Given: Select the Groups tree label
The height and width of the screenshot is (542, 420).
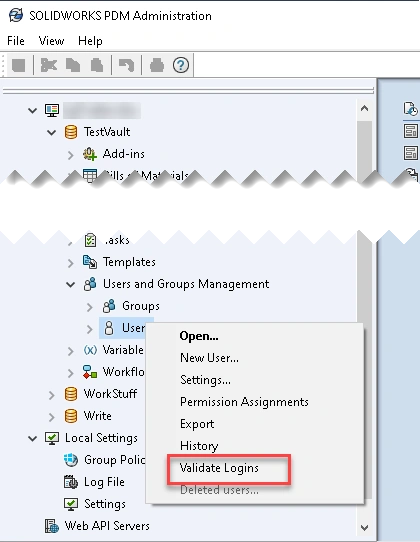Looking at the screenshot, I should click(x=141, y=306).
